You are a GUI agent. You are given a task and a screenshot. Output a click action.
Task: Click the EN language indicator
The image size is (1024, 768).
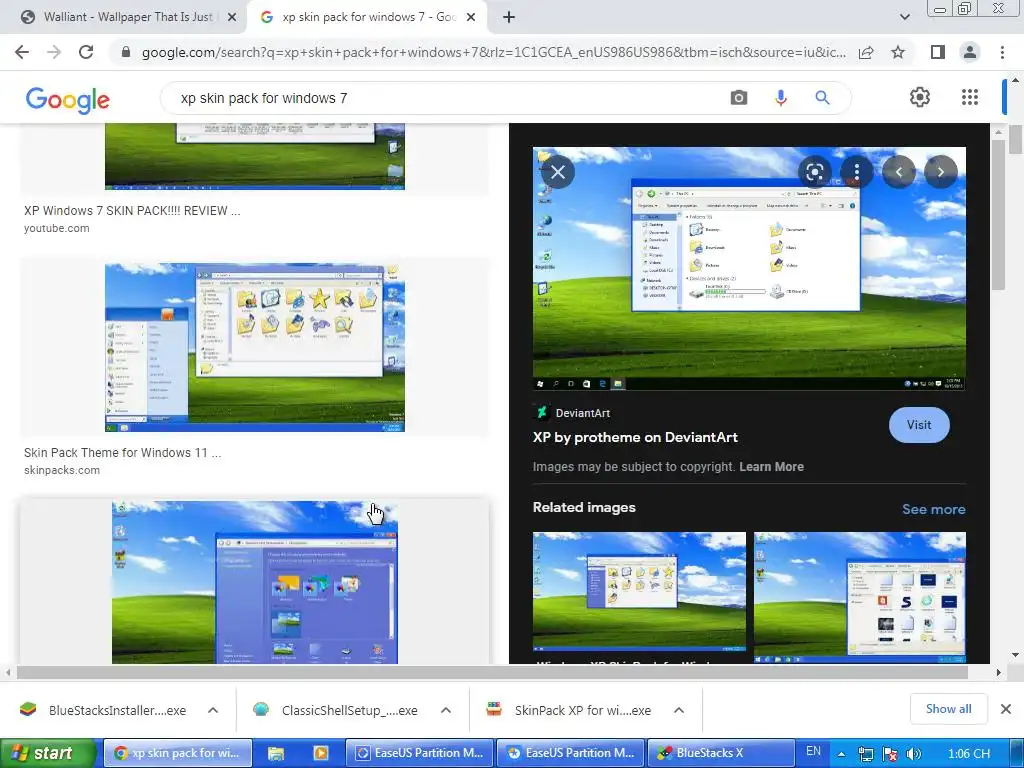pyautogui.click(x=813, y=751)
